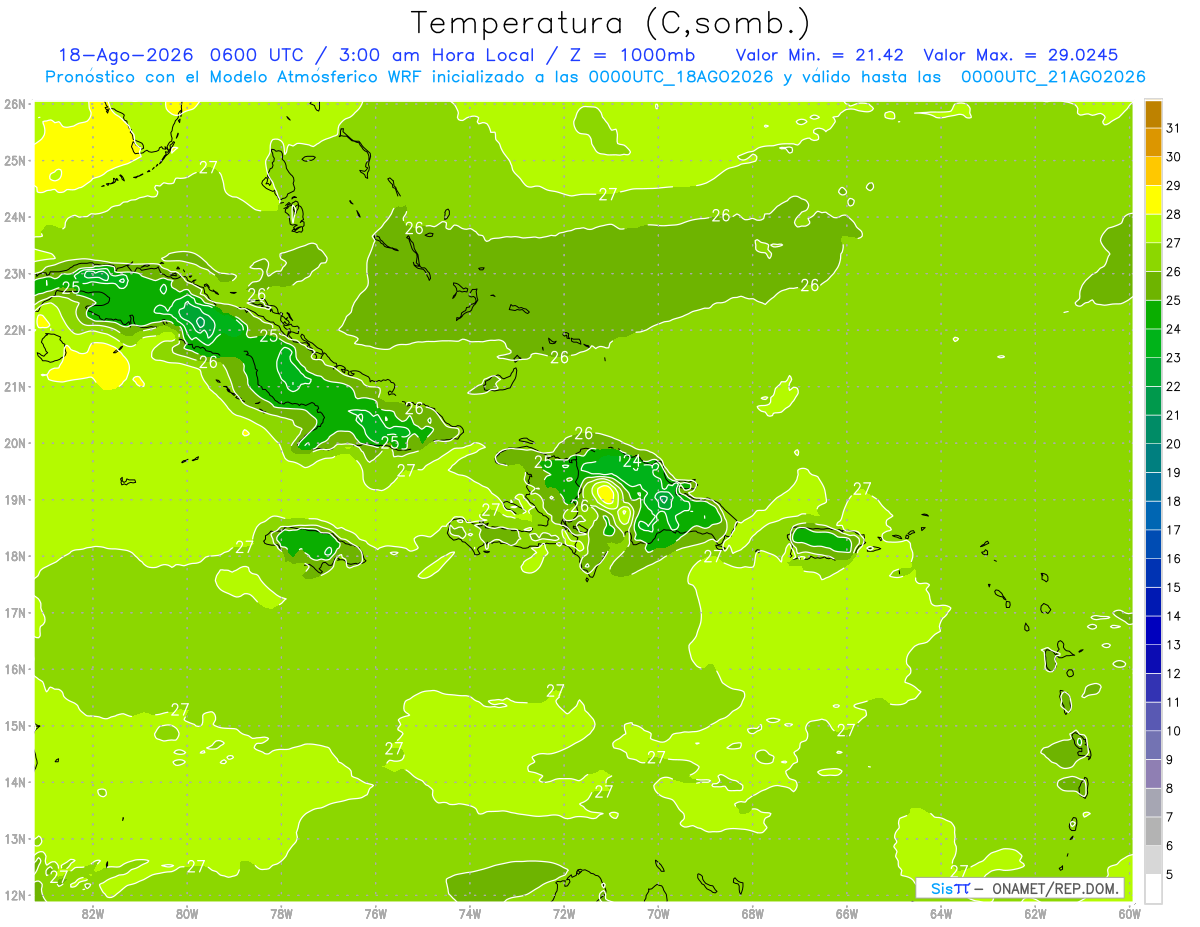Click the 76W longitude axis label
This screenshot has width=1200, height=927.
(x=376, y=913)
